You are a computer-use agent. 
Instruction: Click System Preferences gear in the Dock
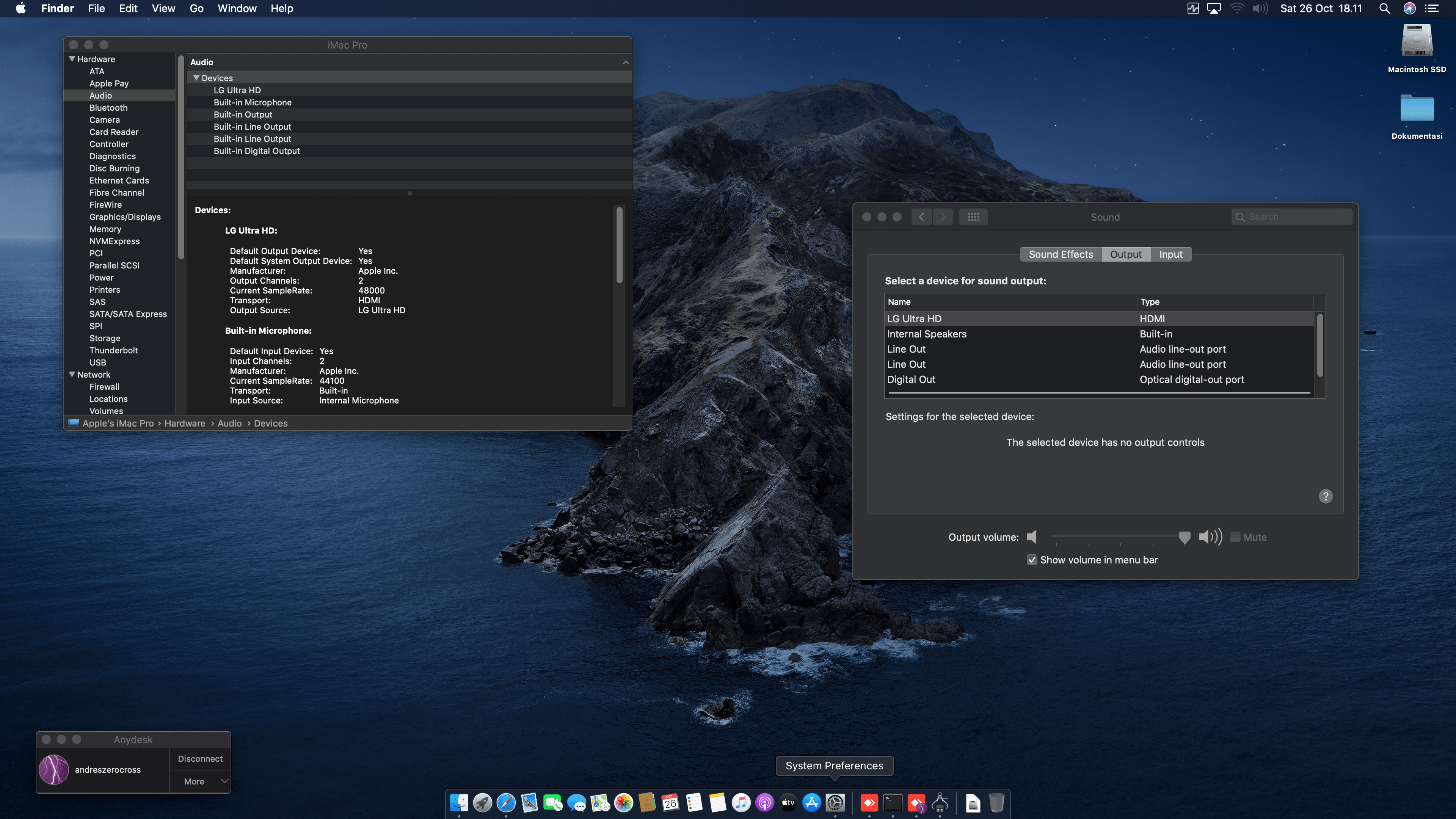coord(835,802)
